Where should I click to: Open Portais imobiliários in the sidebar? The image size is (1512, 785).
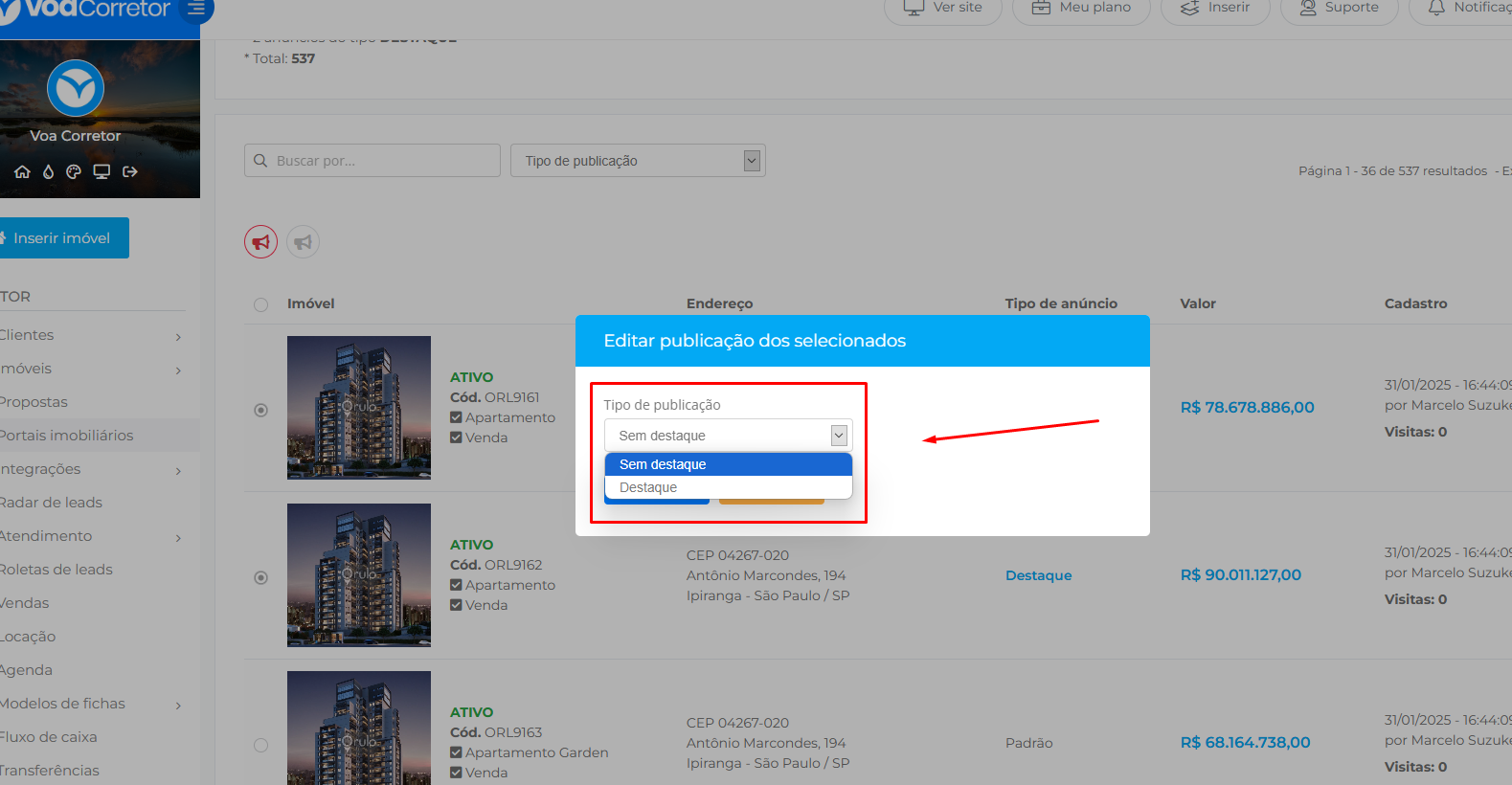click(66, 436)
